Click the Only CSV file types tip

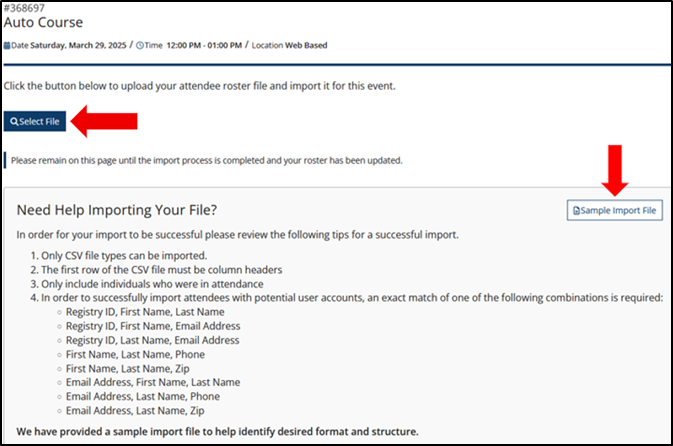[x=120, y=255]
